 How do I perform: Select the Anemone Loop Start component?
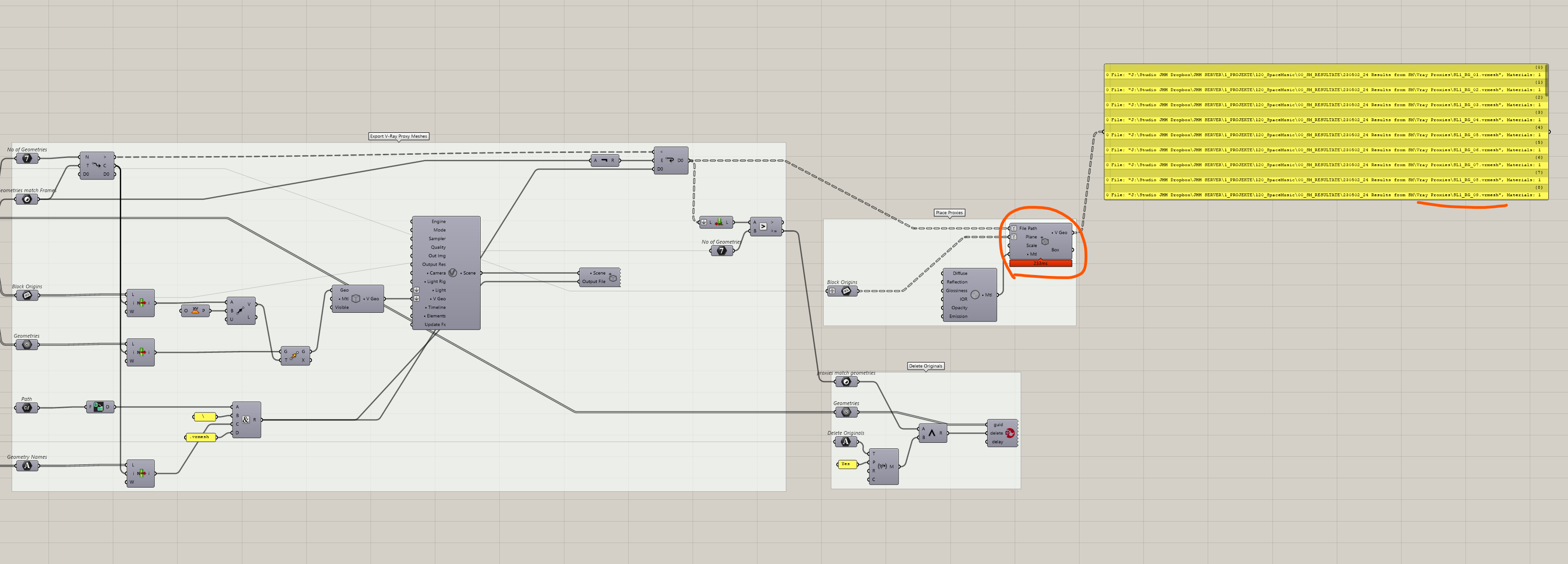[x=97, y=165]
